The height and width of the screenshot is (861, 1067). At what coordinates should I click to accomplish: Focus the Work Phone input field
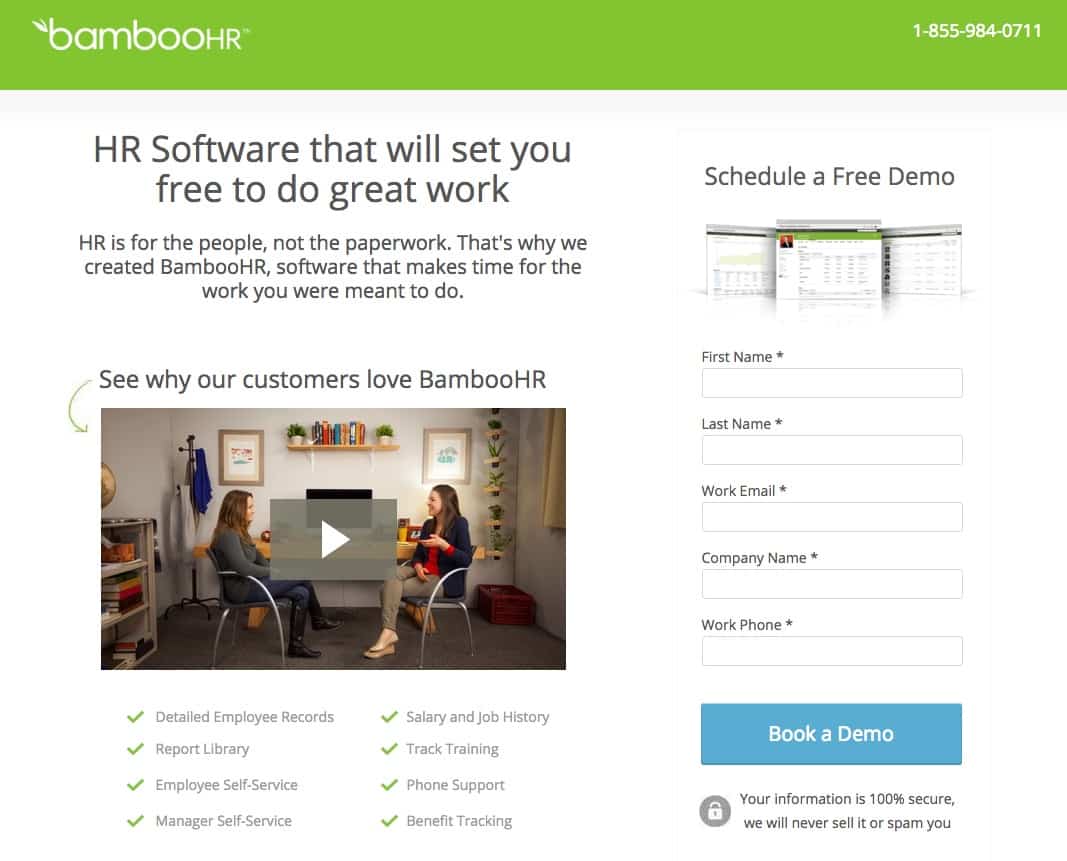pyautogui.click(x=832, y=651)
